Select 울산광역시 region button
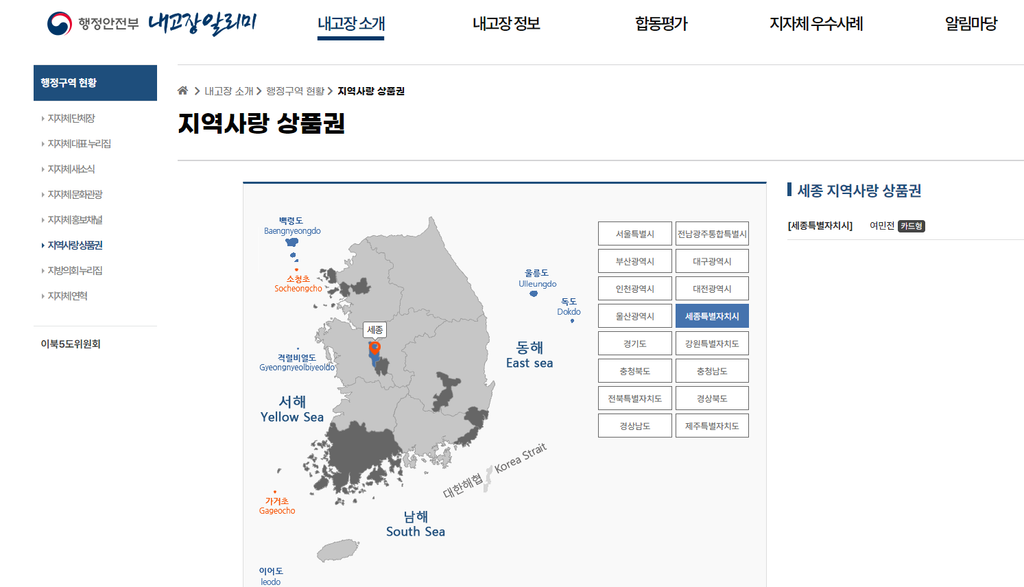Image resolution: width=1024 pixels, height=587 pixels. (x=635, y=316)
